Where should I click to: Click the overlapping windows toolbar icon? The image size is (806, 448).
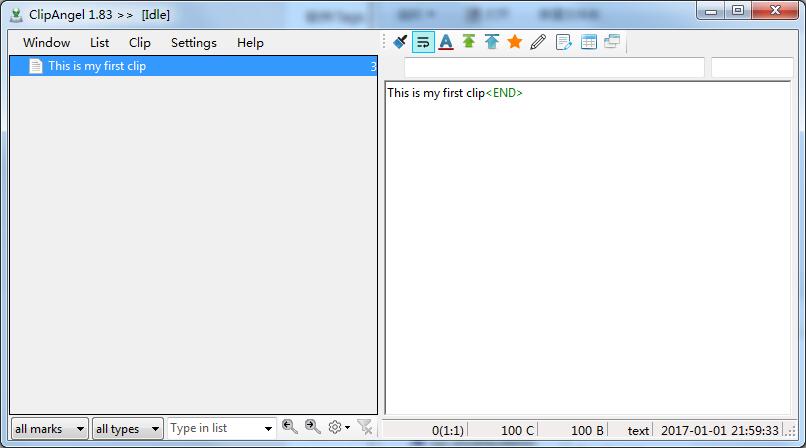[612, 42]
